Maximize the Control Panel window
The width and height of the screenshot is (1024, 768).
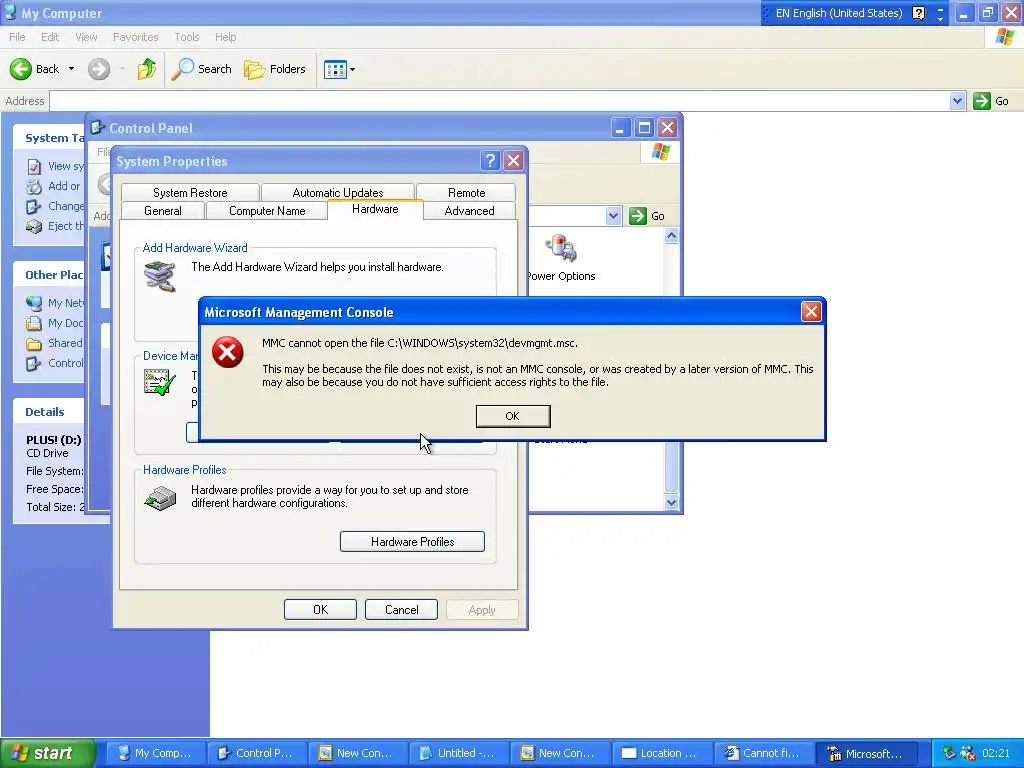644,127
